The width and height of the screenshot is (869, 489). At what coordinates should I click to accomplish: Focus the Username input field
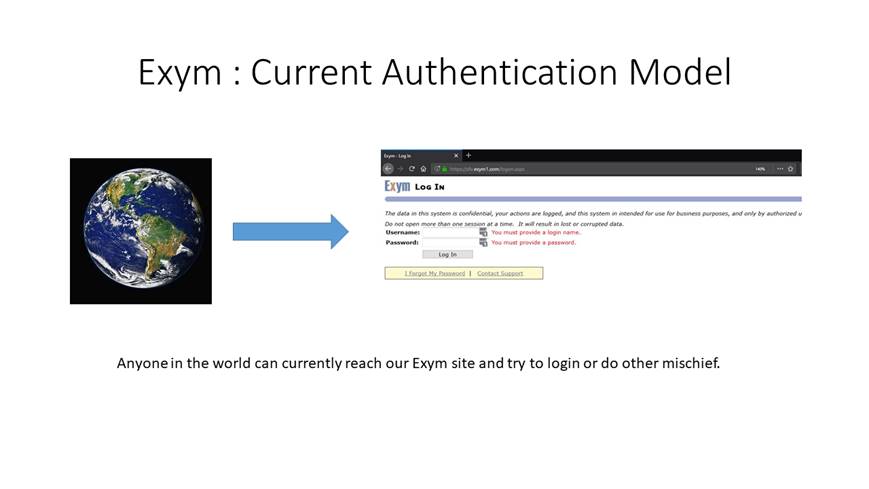tap(451, 232)
